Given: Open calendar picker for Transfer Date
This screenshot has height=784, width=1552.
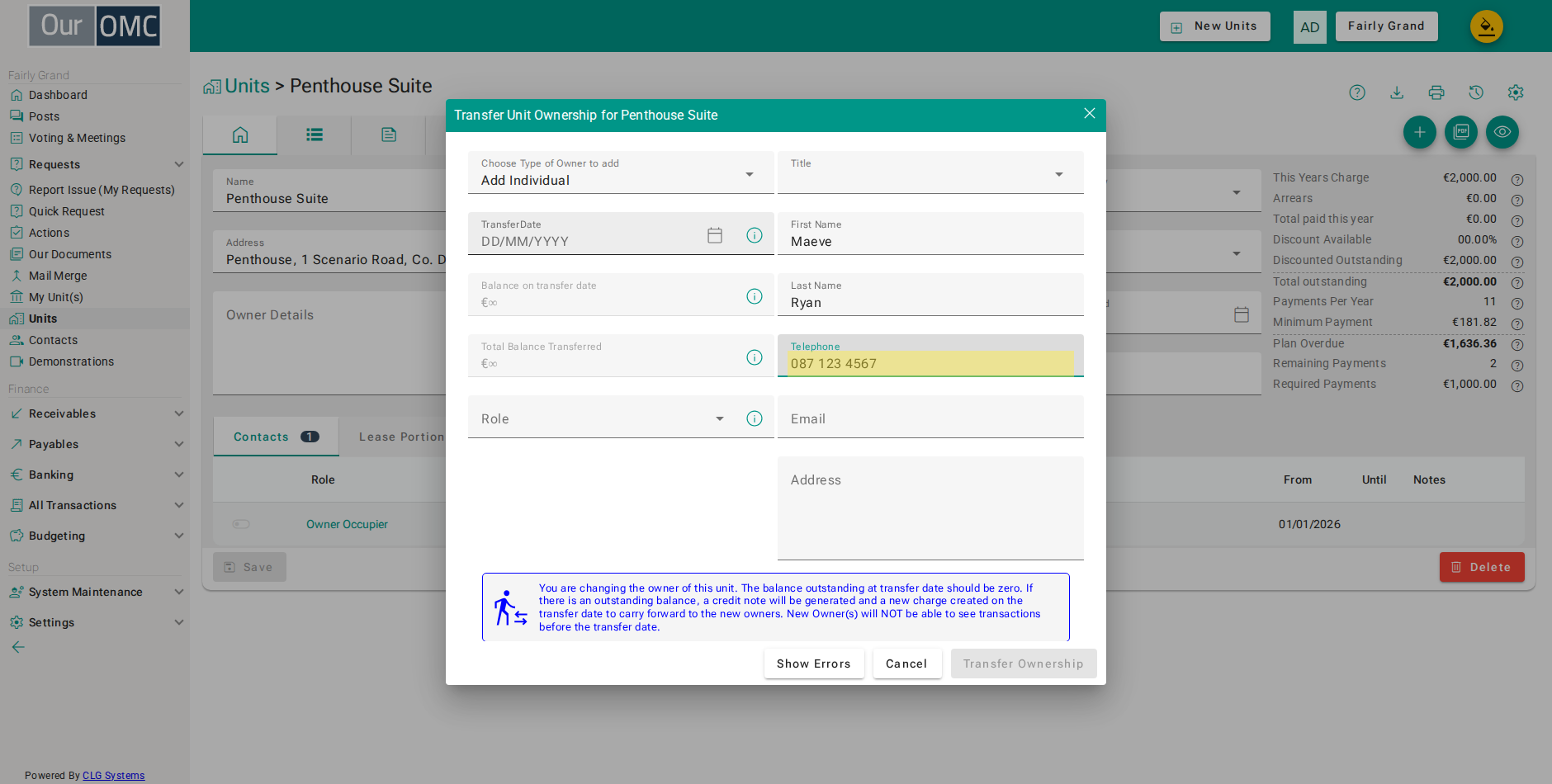Looking at the screenshot, I should click(715, 235).
